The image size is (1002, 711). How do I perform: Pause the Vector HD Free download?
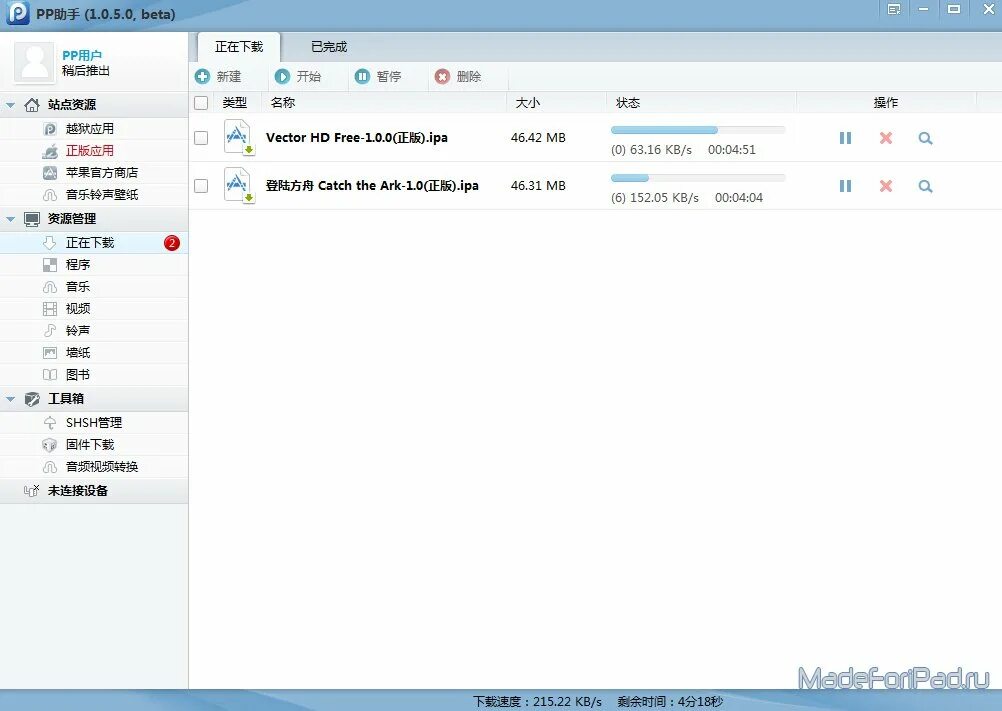tap(845, 137)
